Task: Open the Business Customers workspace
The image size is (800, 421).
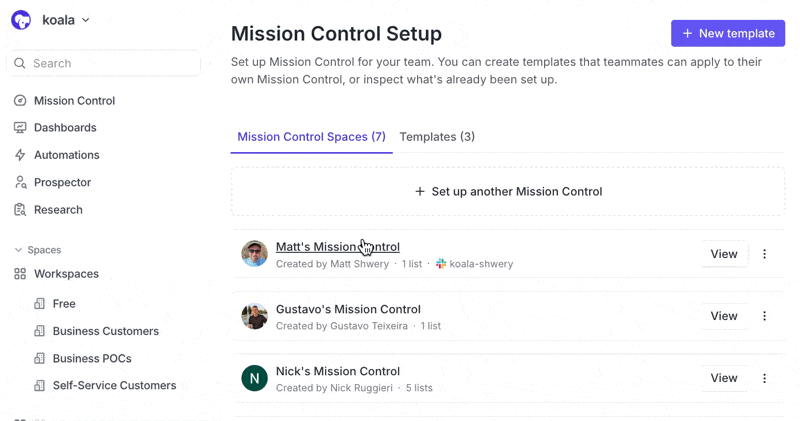Action: 105,331
